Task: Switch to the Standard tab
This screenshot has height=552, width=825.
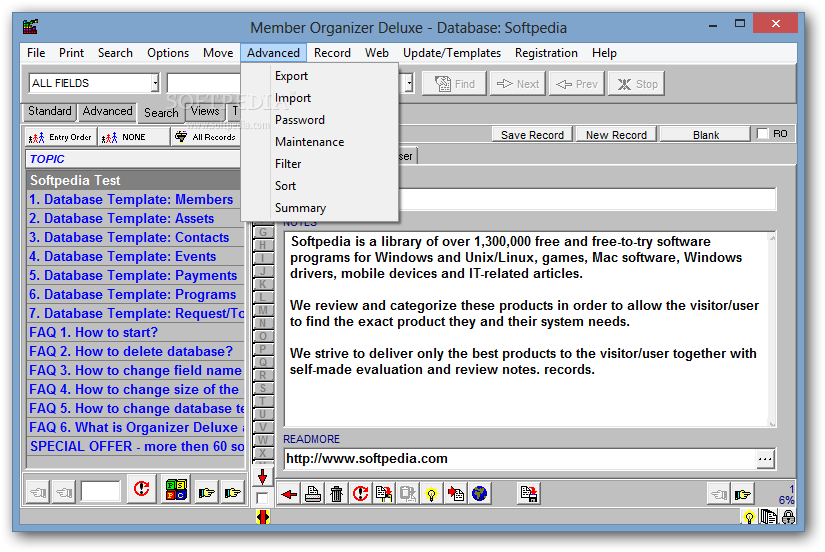Action: click(x=49, y=112)
